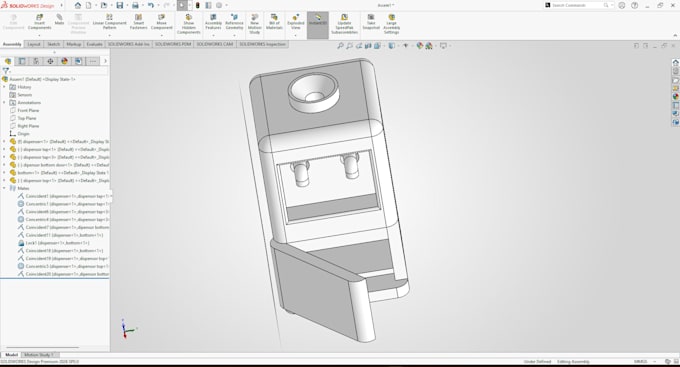
Task: Open the Exploded View dropdown arrow
Action: [x=296, y=35]
